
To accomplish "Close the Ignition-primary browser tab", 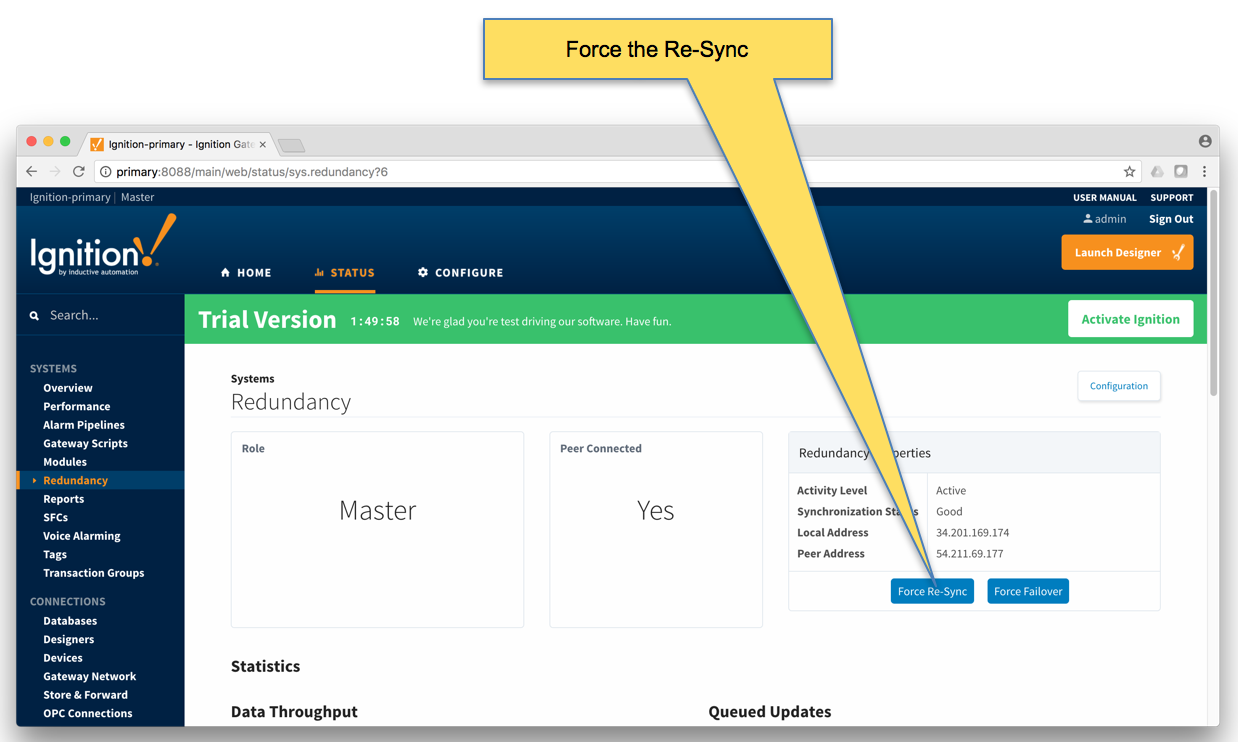I will pos(263,144).
